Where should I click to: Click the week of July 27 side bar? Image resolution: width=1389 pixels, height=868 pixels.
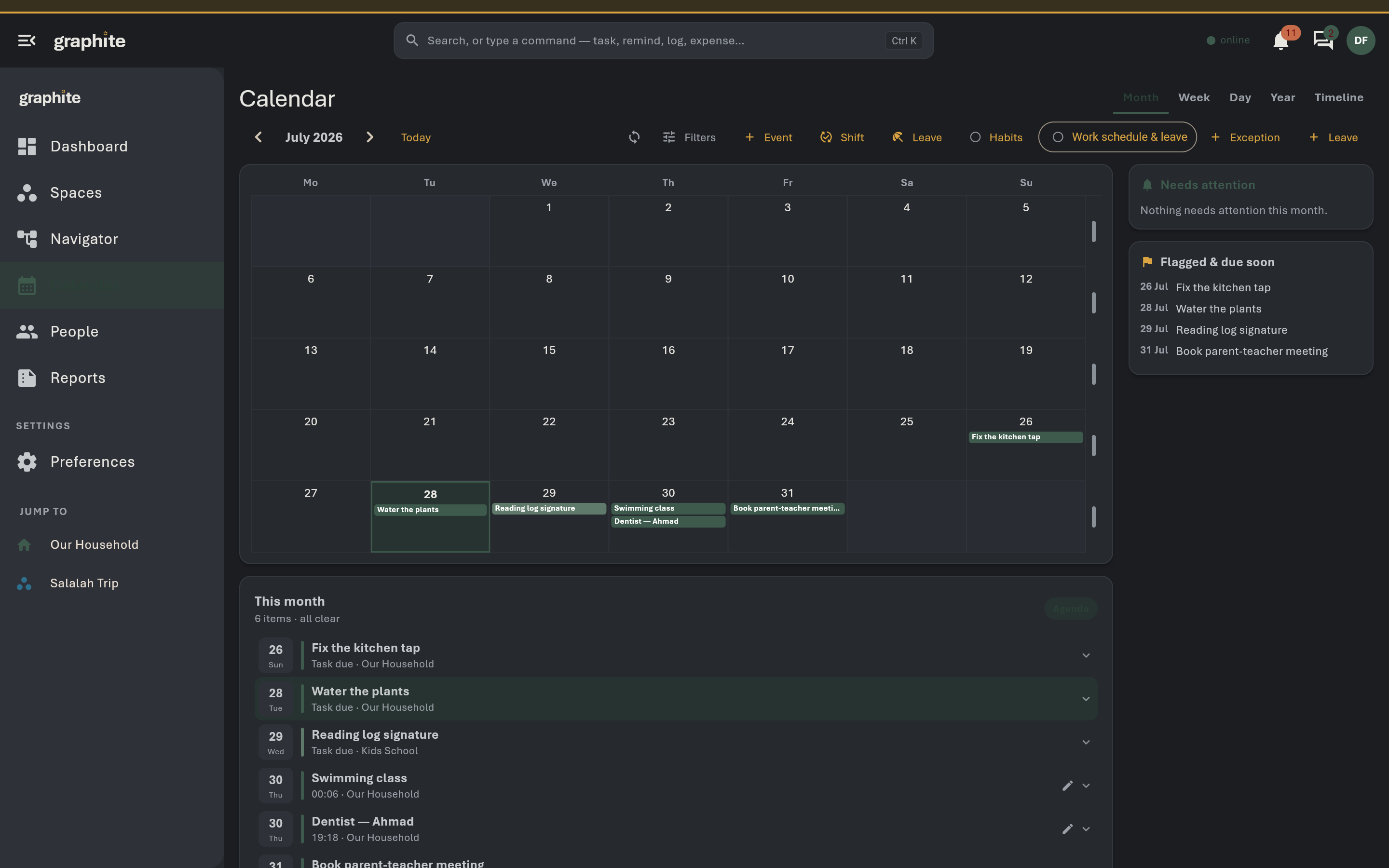point(1093,516)
